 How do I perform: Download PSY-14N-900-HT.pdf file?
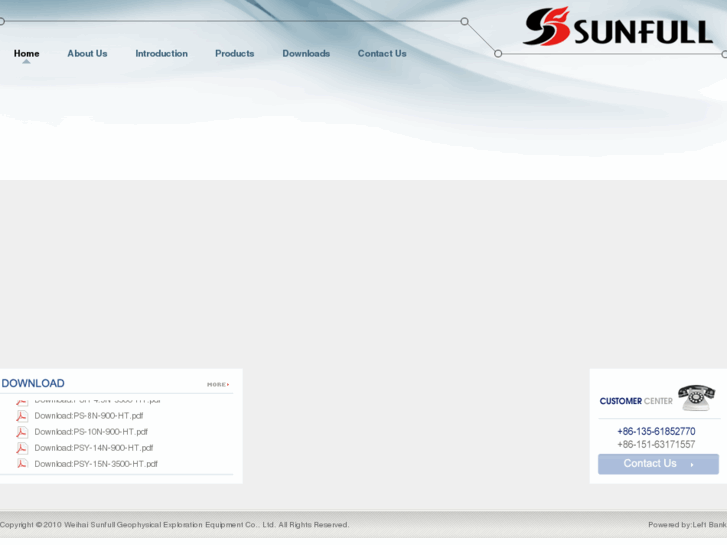click(94, 448)
